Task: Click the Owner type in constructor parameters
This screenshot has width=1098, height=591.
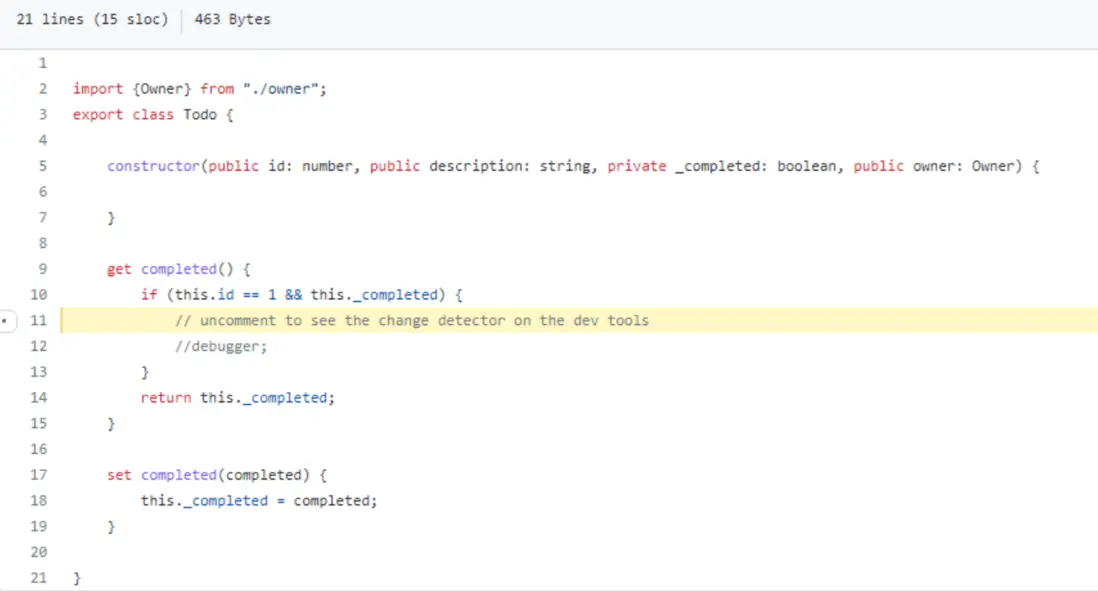Action: pos(995,166)
